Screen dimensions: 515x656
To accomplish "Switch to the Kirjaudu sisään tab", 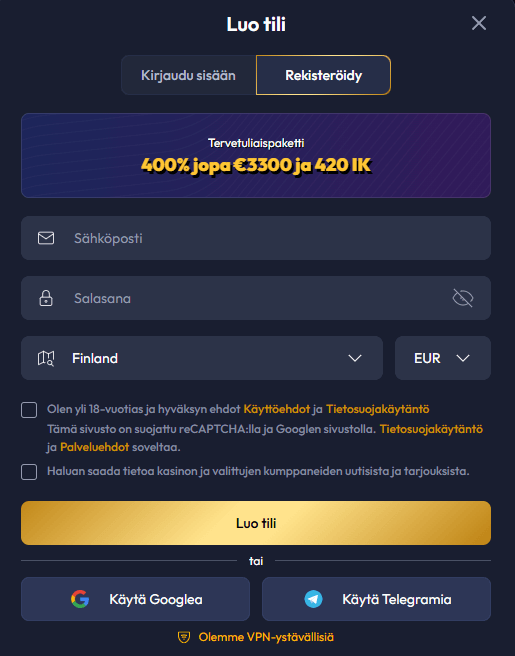I will [188, 75].
